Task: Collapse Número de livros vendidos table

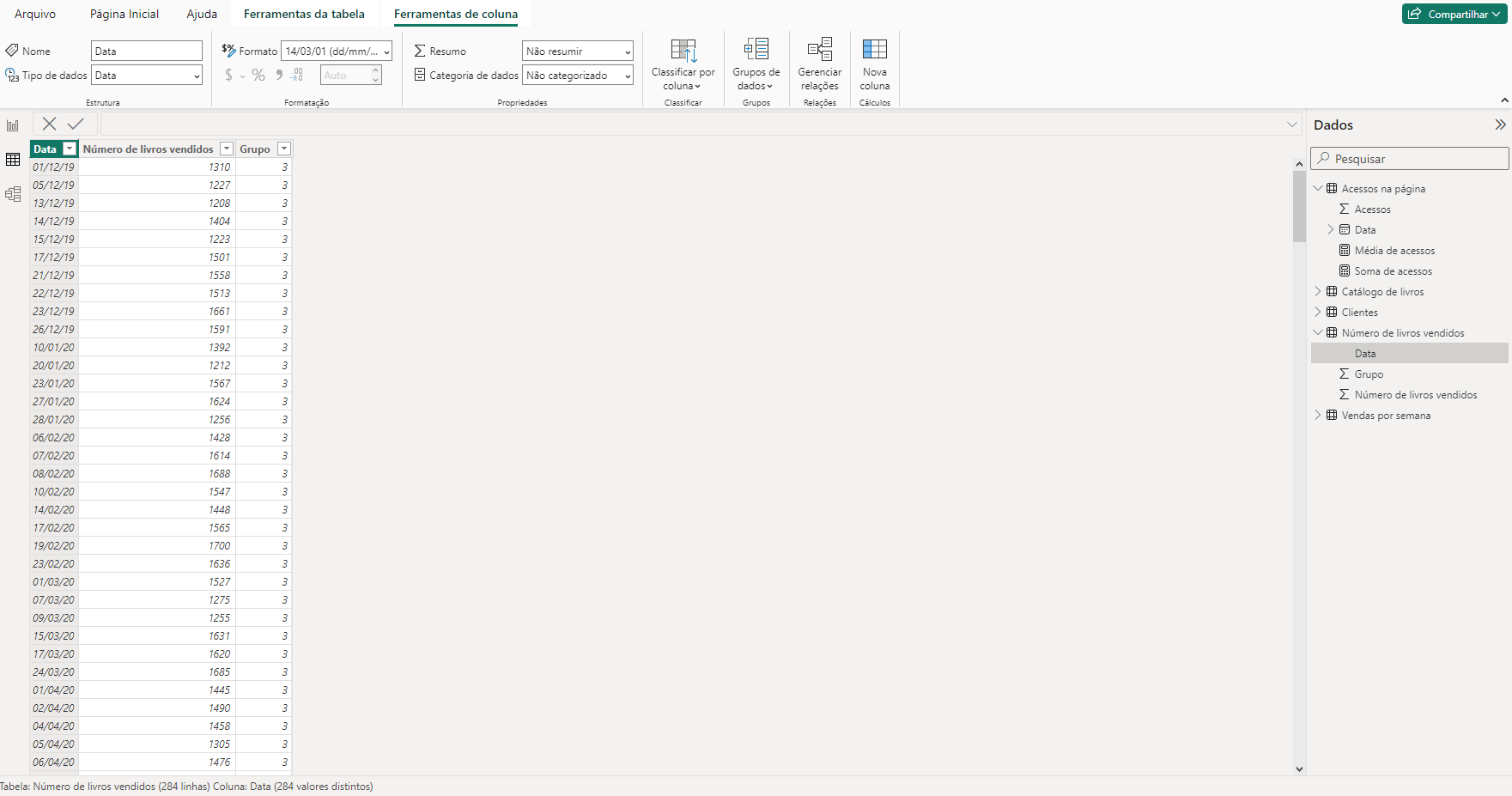Action: [x=1318, y=332]
